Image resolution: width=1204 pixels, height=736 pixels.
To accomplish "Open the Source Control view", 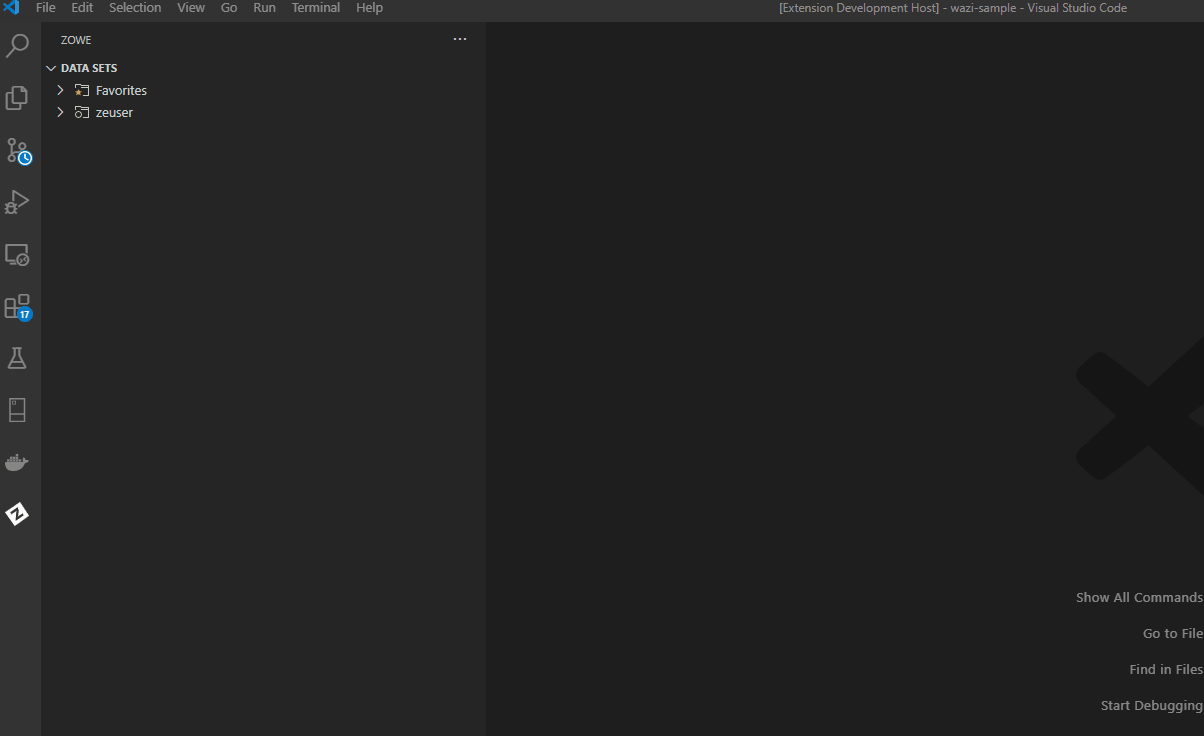I will pyautogui.click(x=18, y=151).
